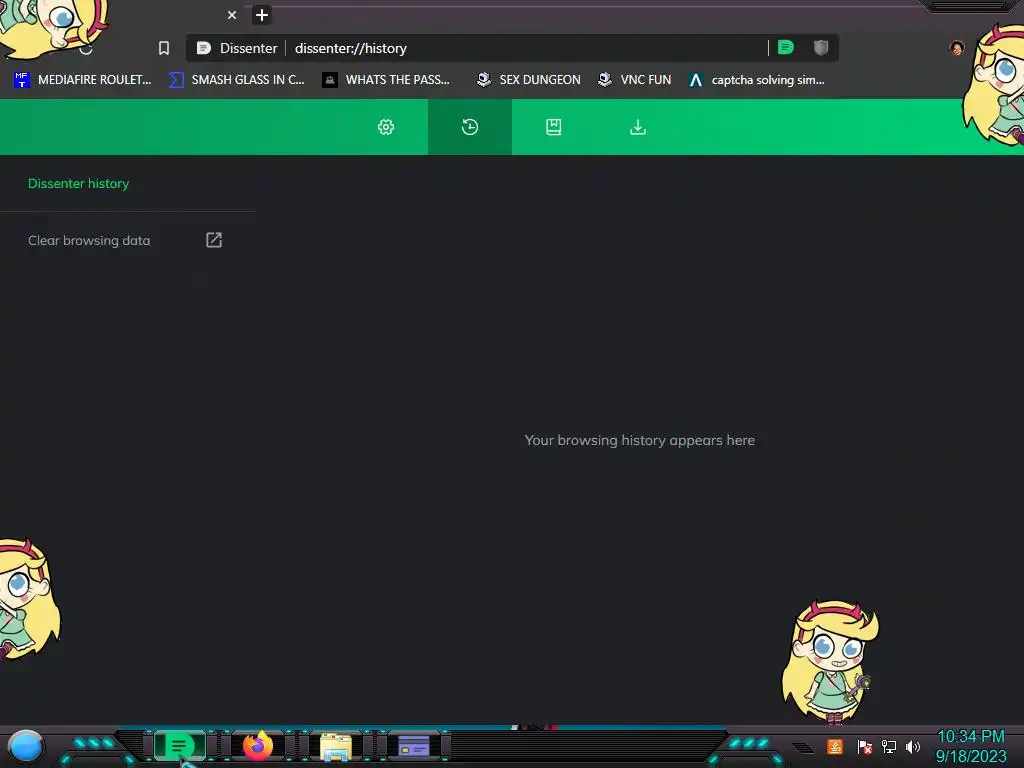Image resolution: width=1024 pixels, height=768 pixels.
Task: Click the Dissenter history sidebar item
Action: point(78,184)
